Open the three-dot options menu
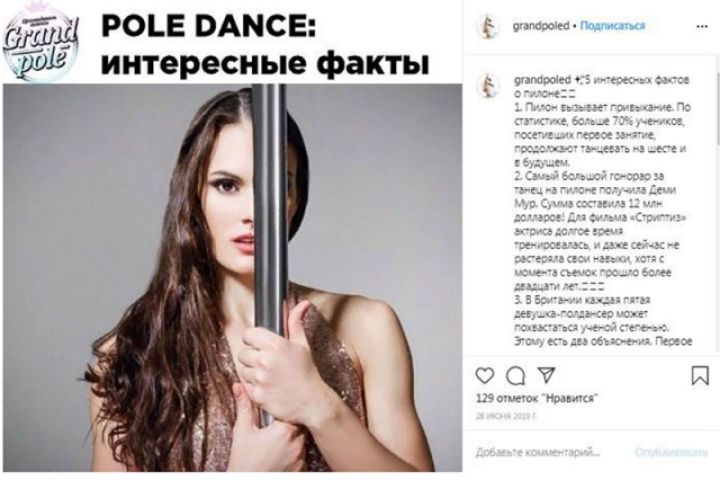 [702, 27]
